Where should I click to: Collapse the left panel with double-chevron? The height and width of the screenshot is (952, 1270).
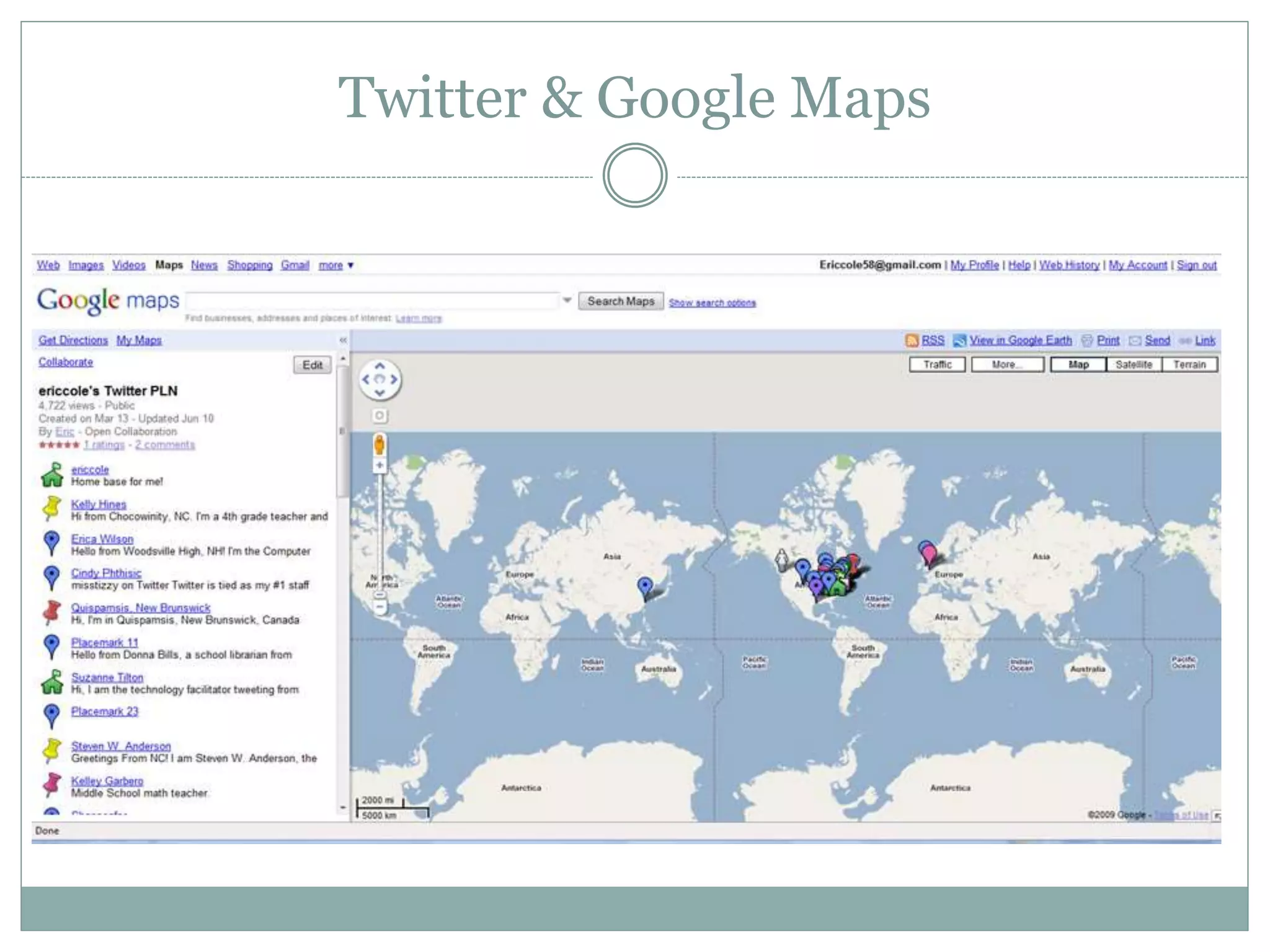click(343, 340)
